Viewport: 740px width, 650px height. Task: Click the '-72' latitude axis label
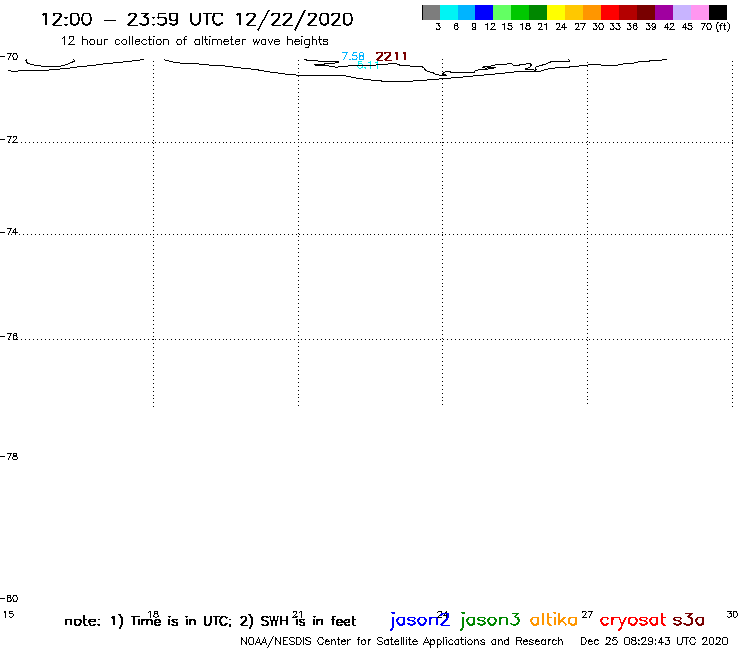click(9, 140)
